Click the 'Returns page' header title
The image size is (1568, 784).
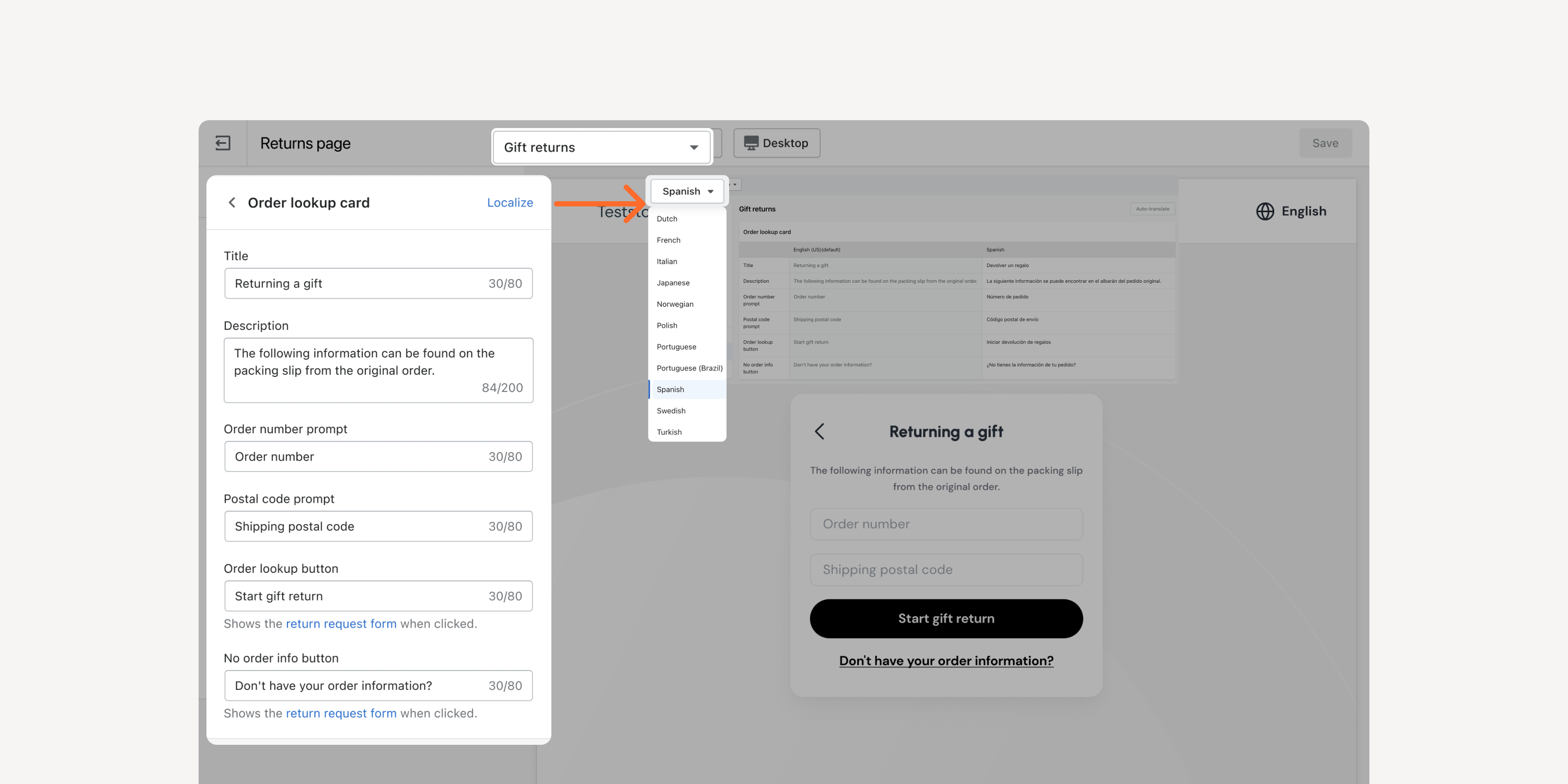(306, 144)
